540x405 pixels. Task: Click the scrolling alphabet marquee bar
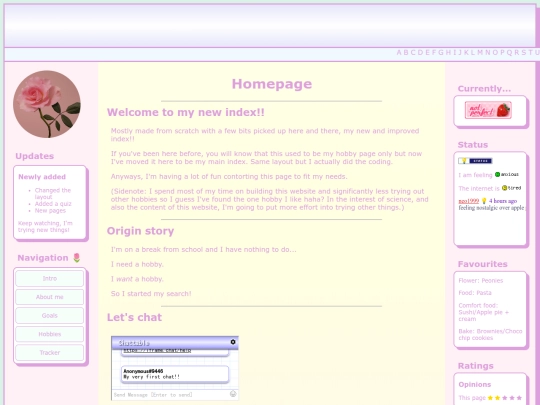click(x=270, y=53)
